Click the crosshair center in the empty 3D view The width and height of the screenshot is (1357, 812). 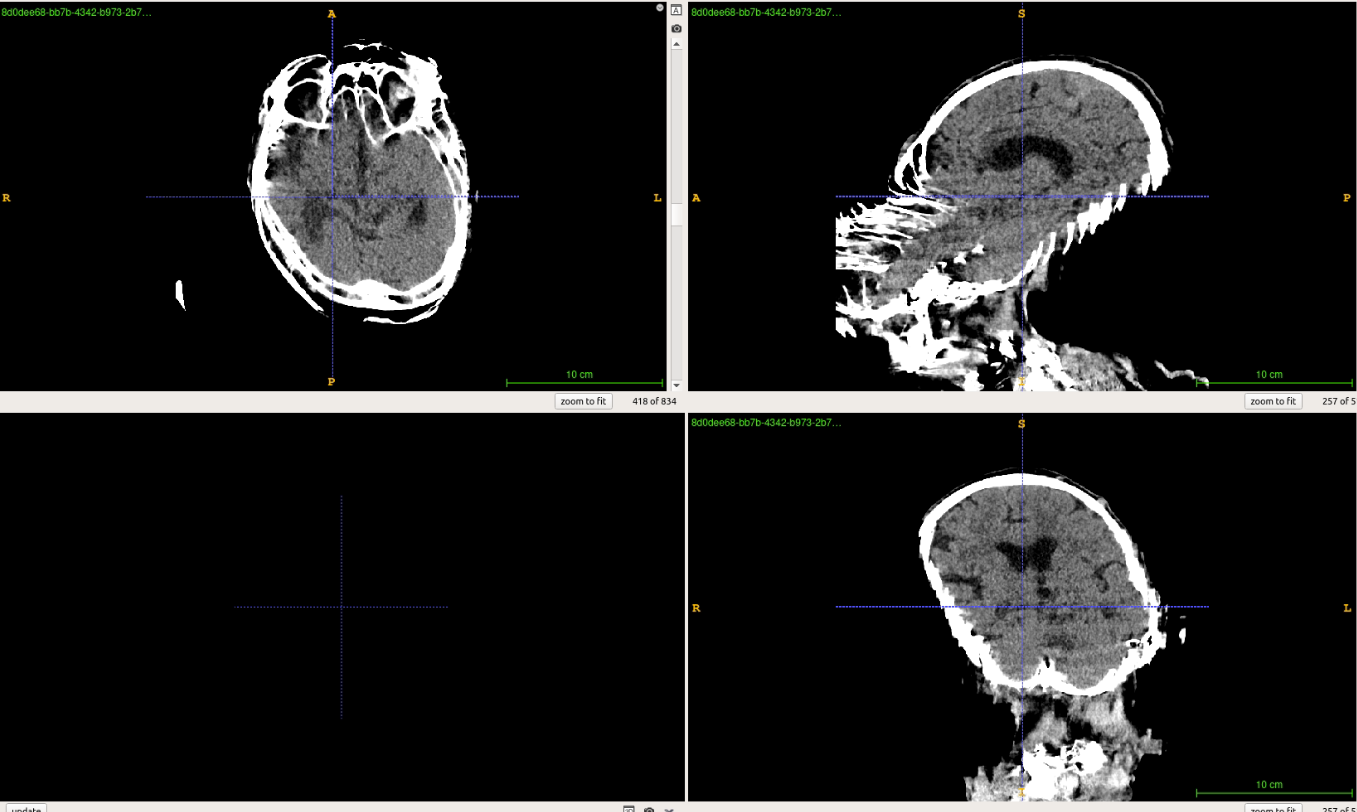(341, 607)
